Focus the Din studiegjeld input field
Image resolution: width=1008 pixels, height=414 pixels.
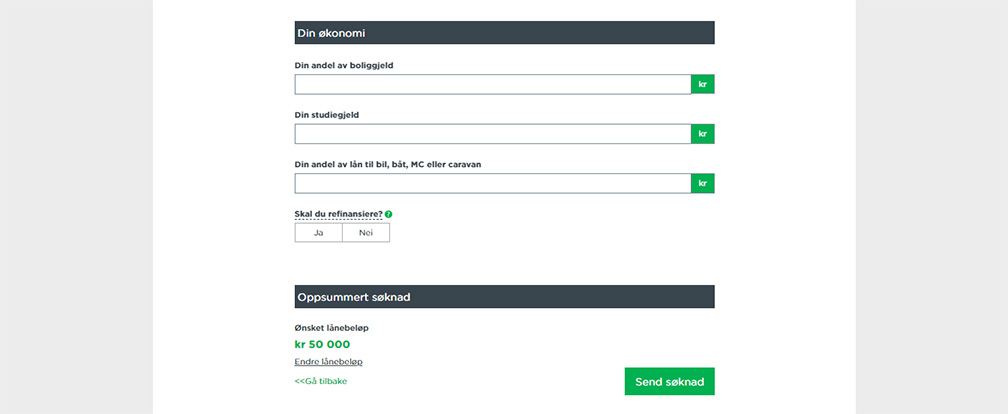(493, 134)
